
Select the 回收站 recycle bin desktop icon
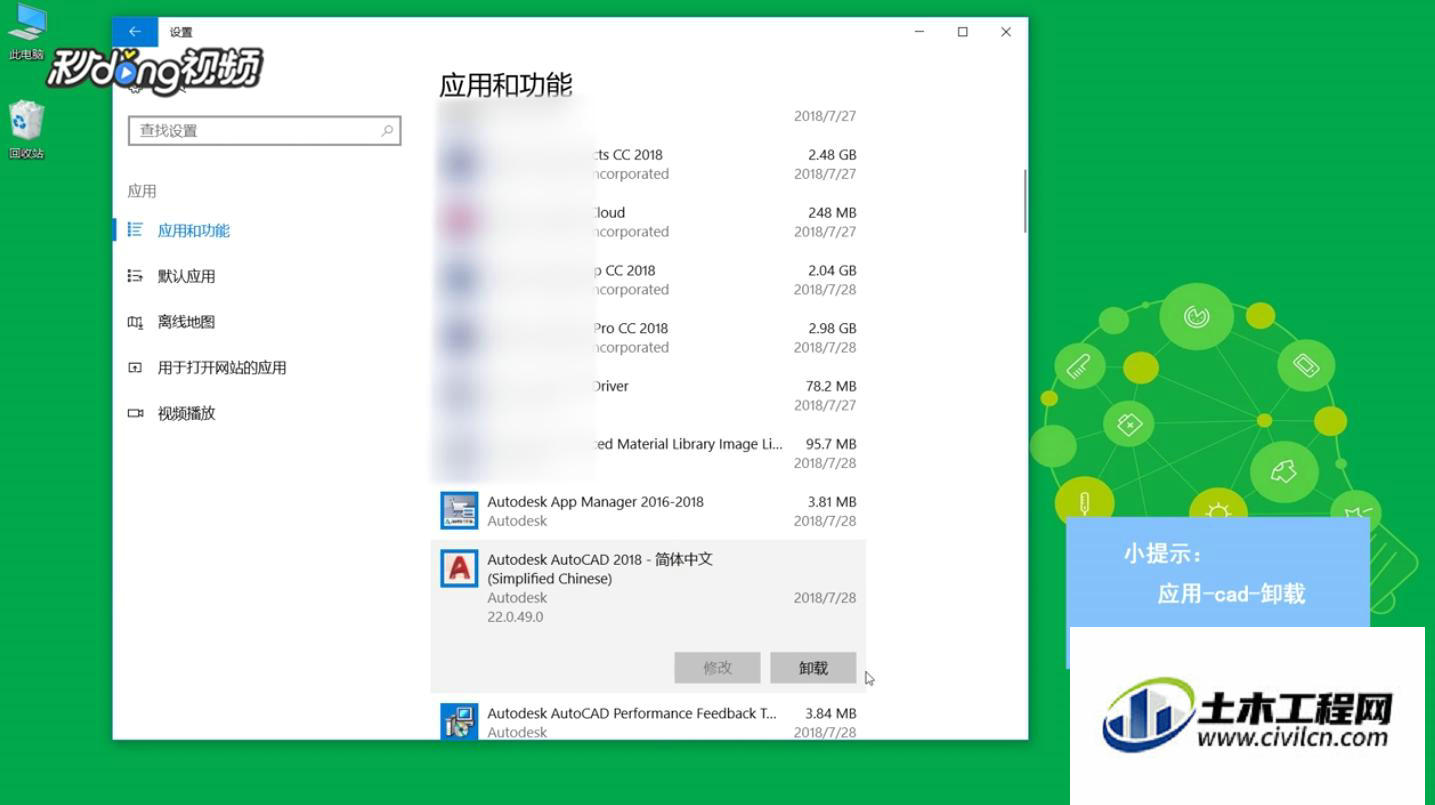(27, 130)
